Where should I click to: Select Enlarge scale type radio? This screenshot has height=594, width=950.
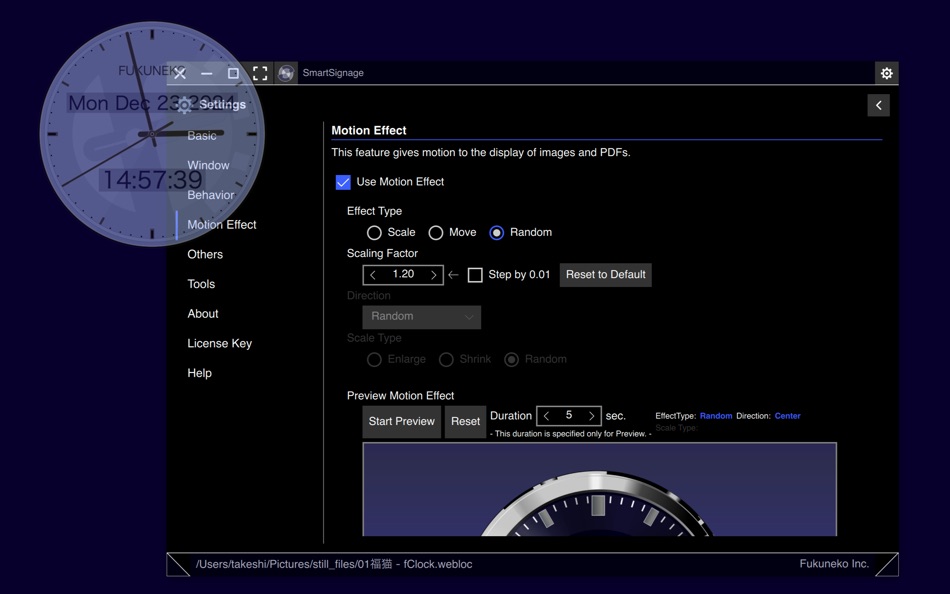pos(374,359)
